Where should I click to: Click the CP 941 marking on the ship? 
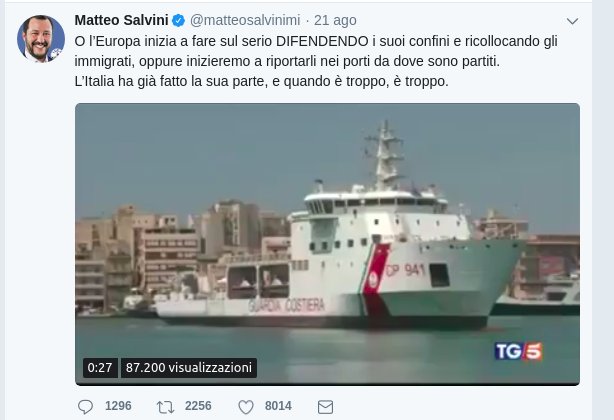(405, 270)
